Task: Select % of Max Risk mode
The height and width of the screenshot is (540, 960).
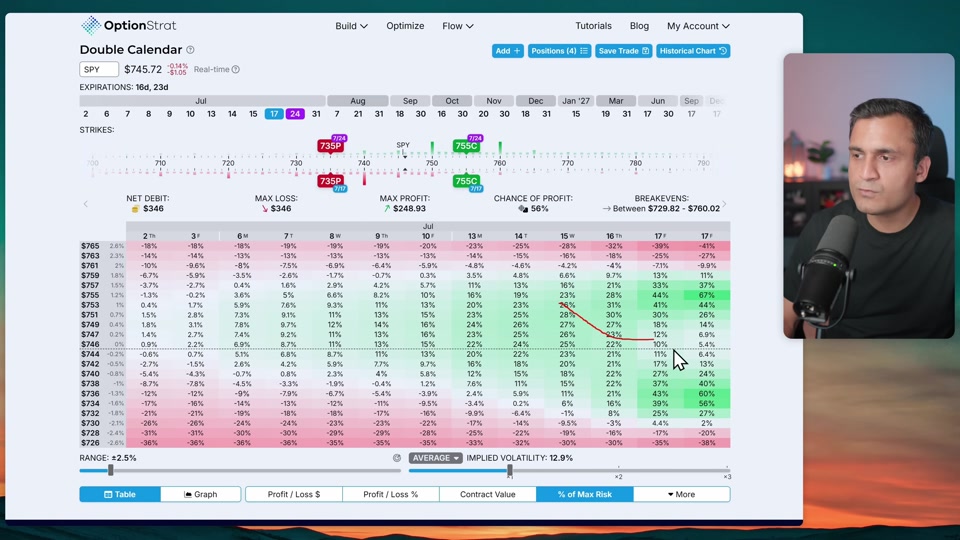Action: pos(585,494)
